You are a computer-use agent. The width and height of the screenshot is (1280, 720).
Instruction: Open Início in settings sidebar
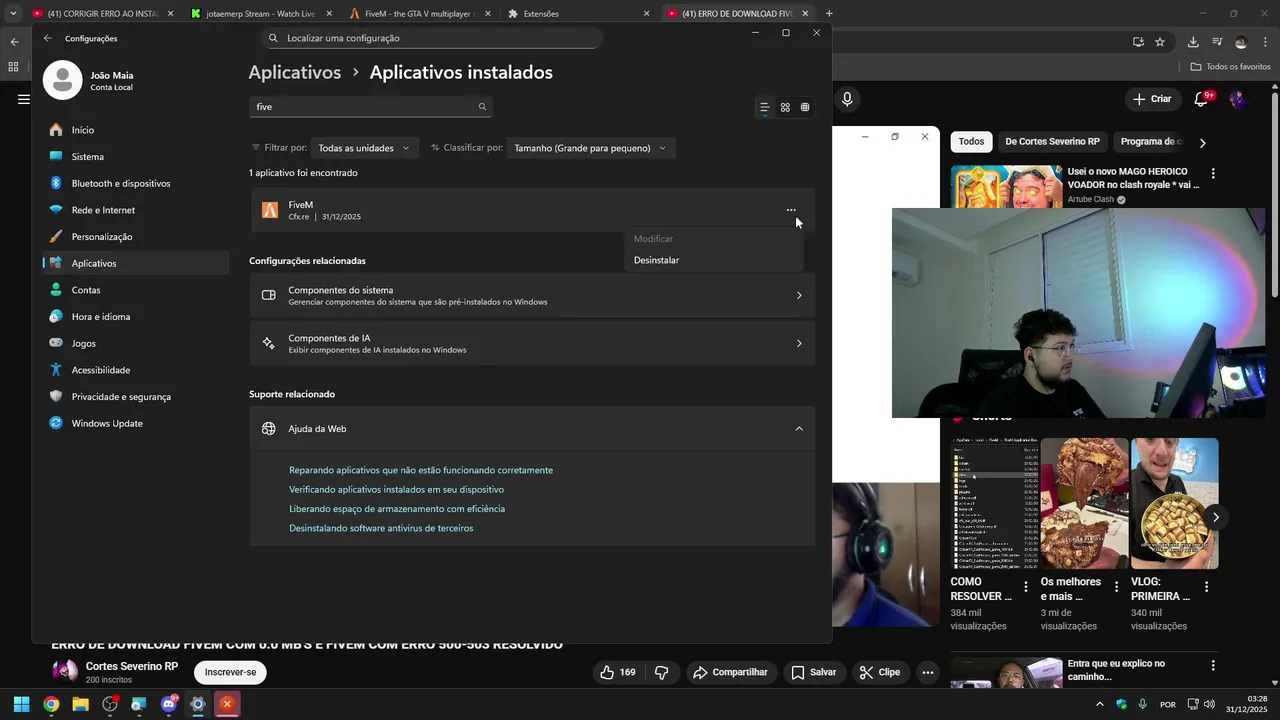coord(136,130)
